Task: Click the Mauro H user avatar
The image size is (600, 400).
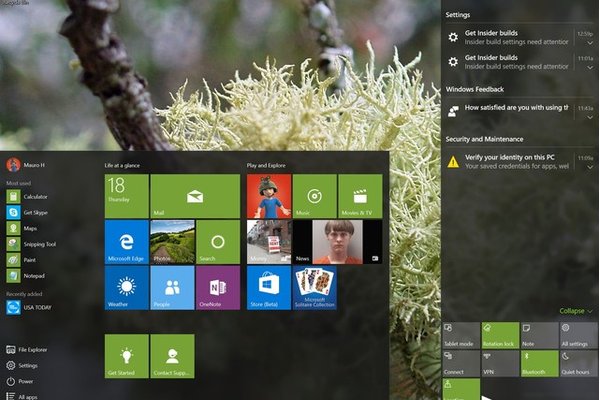Action: pos(13,165)
